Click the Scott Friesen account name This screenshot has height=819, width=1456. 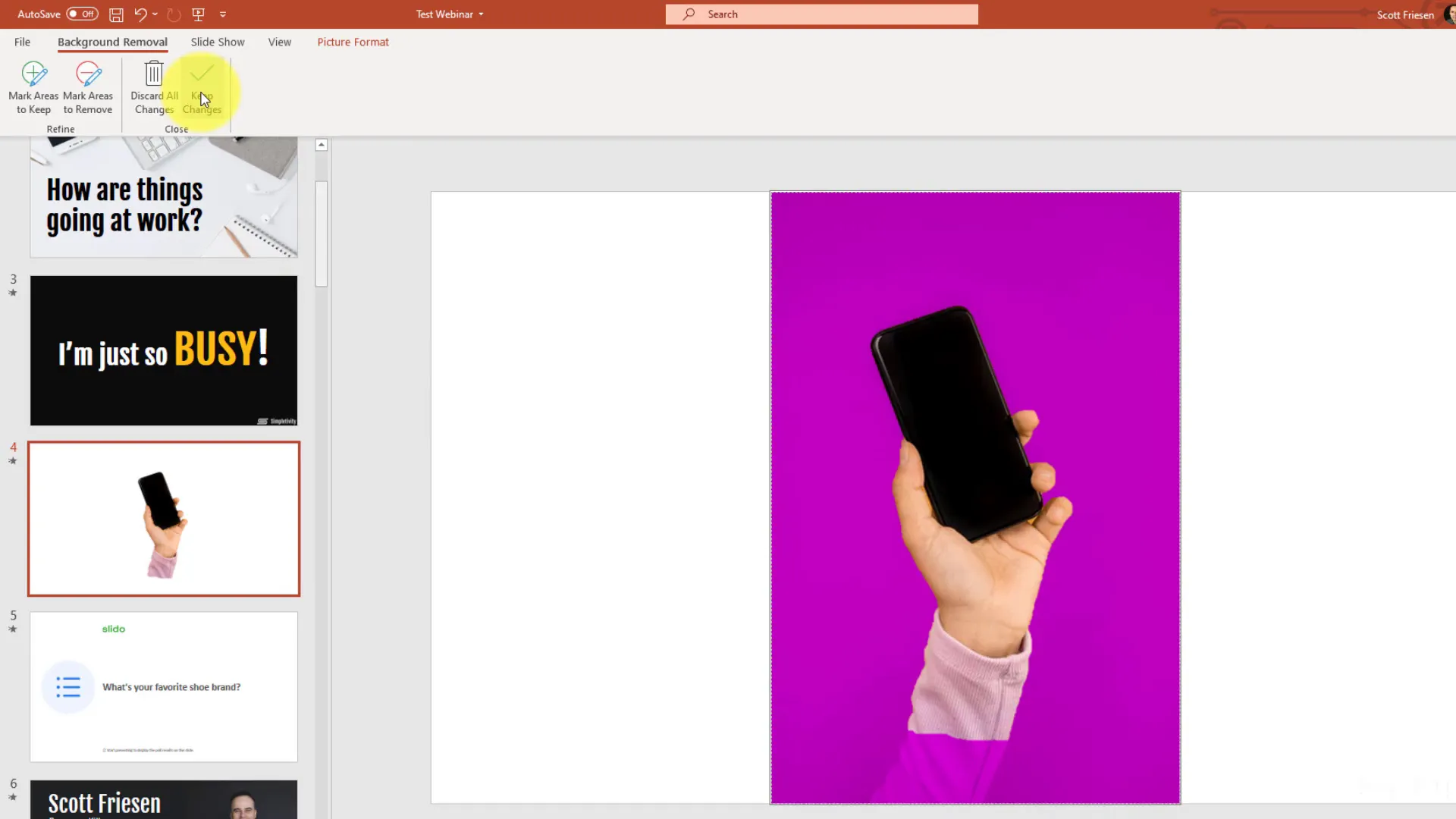1405,14
